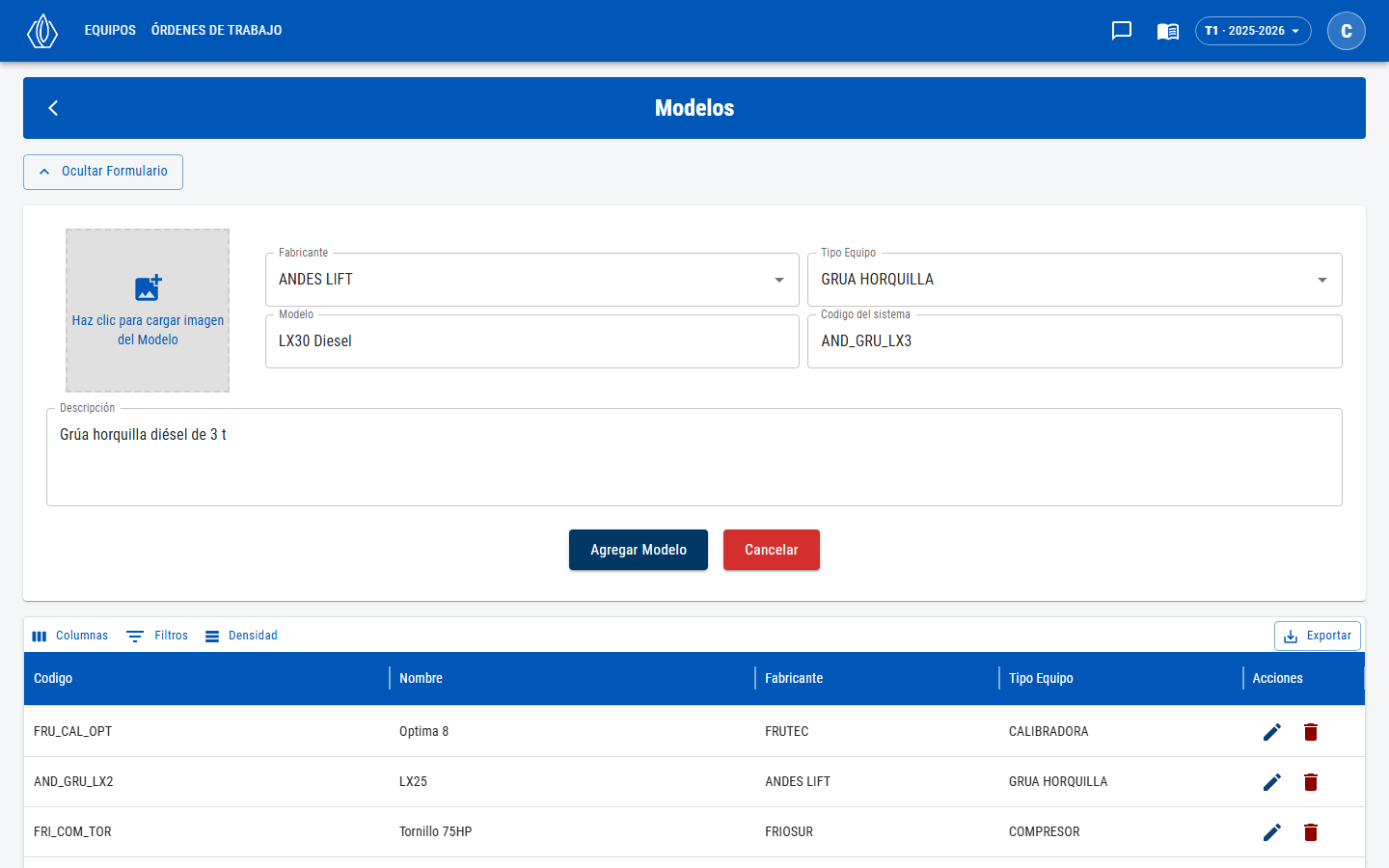
Task: Open the Densidad options
Action: tap(241, 636)
